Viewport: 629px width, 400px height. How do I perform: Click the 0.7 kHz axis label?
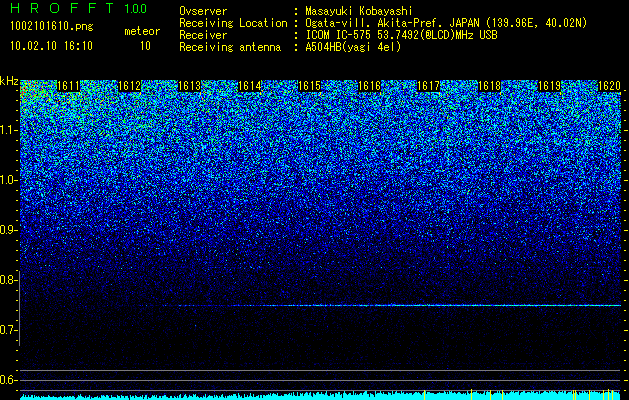coord(7,330)
